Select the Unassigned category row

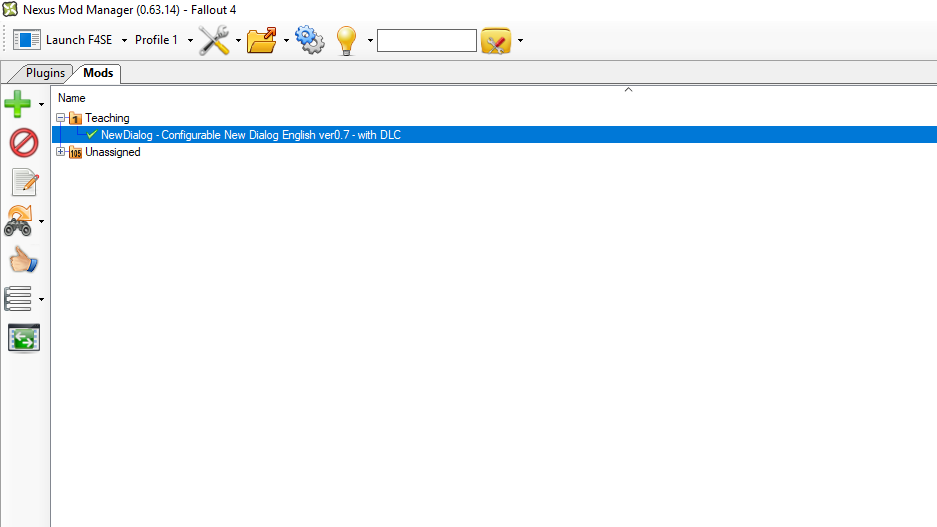click(x=112, y=152)
